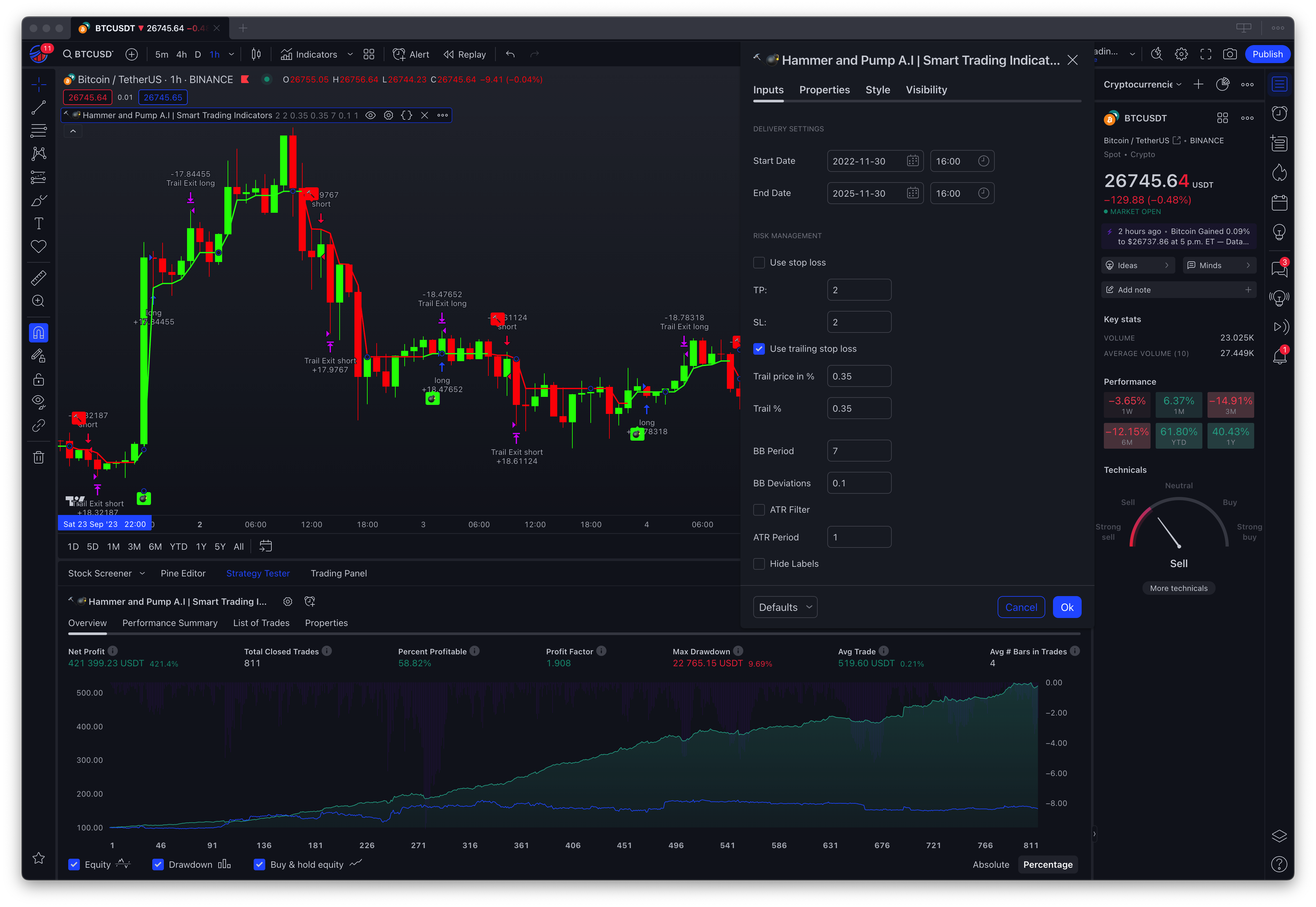Open the Start Date calendar picker
This screenshot has height=907, width=1316.
[913, 161]
